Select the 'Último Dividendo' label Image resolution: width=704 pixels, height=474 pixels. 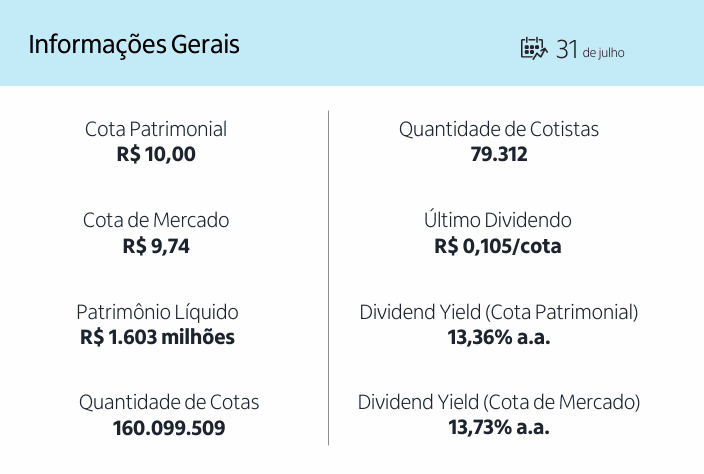click(x=498, y=220)
